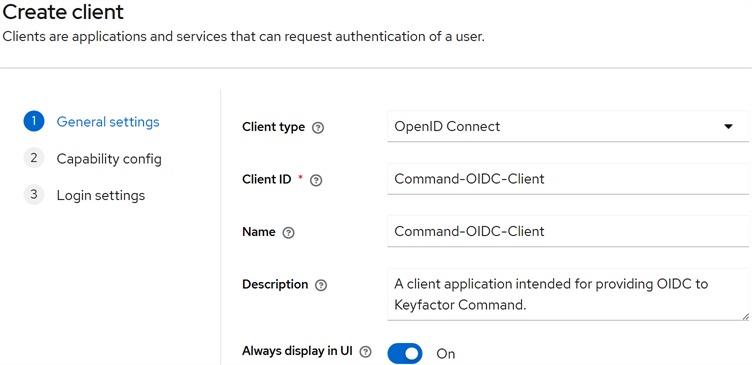Toggle Always display in UI switch
The image size is (752, 365).
point(405,353)
